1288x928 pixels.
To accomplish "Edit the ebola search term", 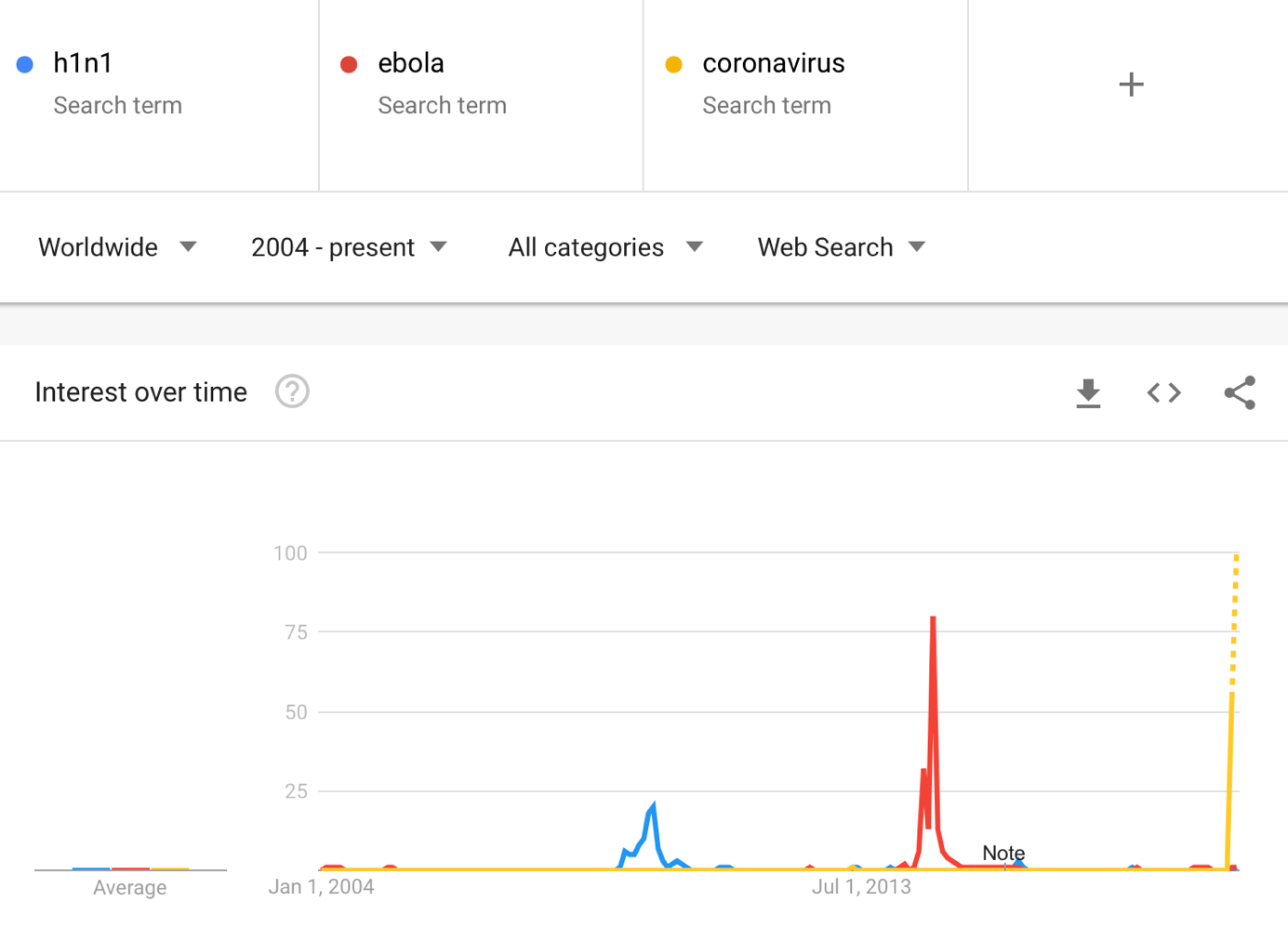I will coord(411,63).
